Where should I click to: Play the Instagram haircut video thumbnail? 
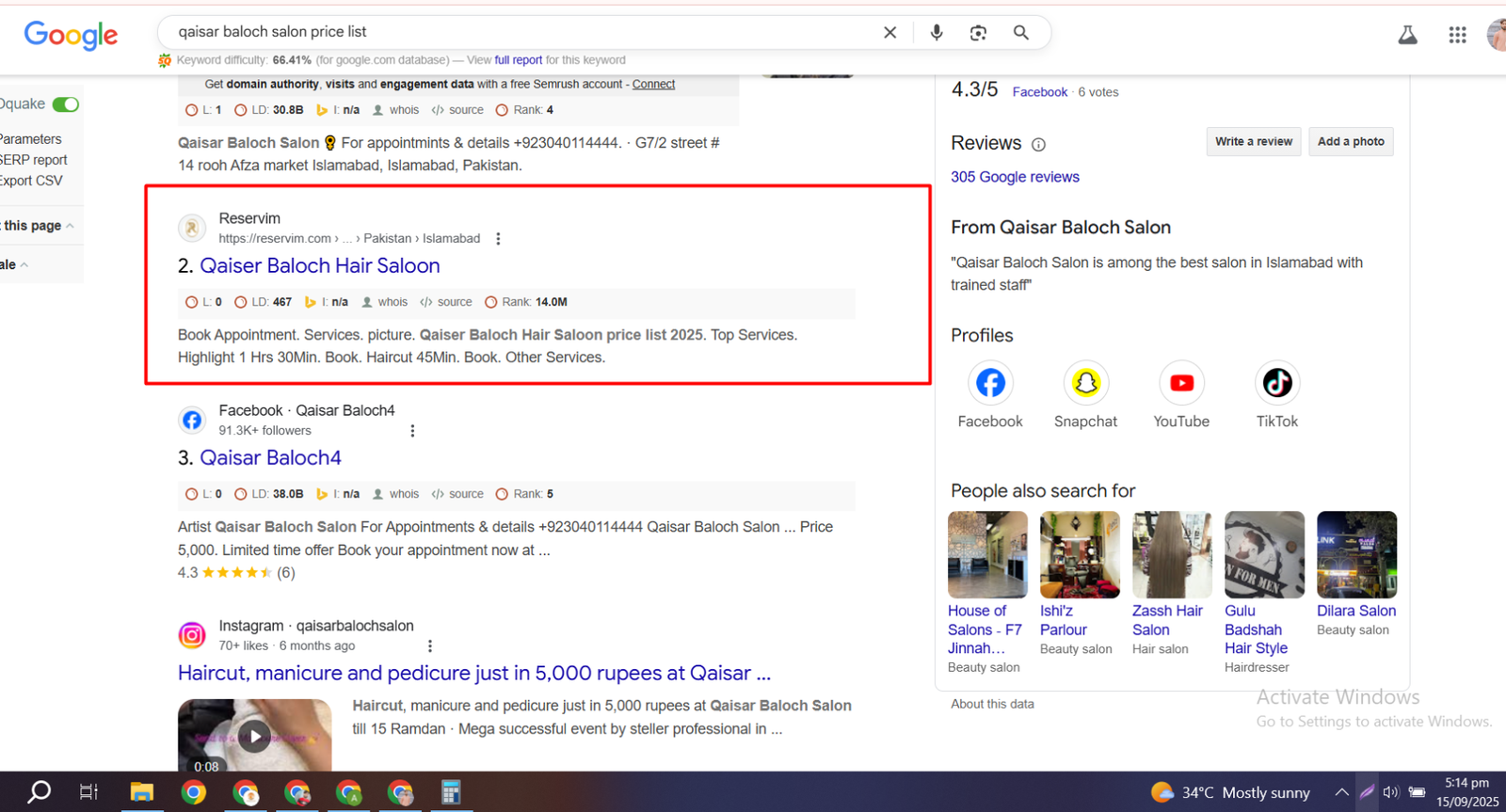pos(254,735)
